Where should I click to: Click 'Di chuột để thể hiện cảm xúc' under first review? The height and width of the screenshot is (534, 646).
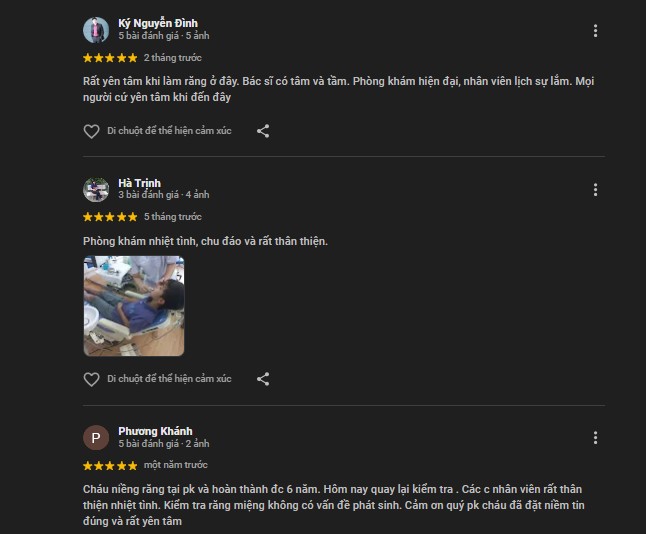tap(169, 131)
